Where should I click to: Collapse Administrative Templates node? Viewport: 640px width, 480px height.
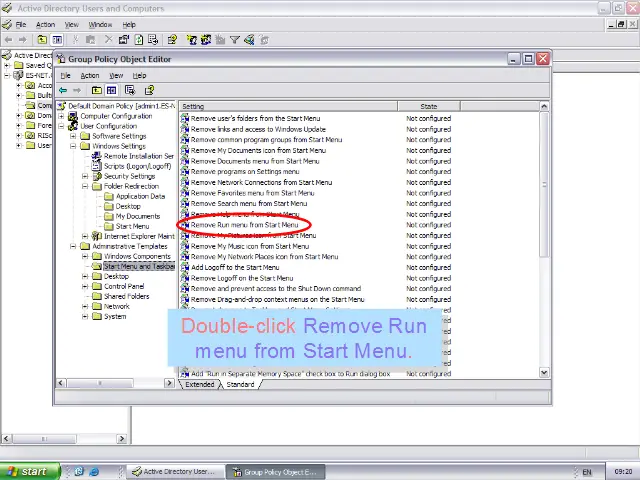click(x=73, y=246)
